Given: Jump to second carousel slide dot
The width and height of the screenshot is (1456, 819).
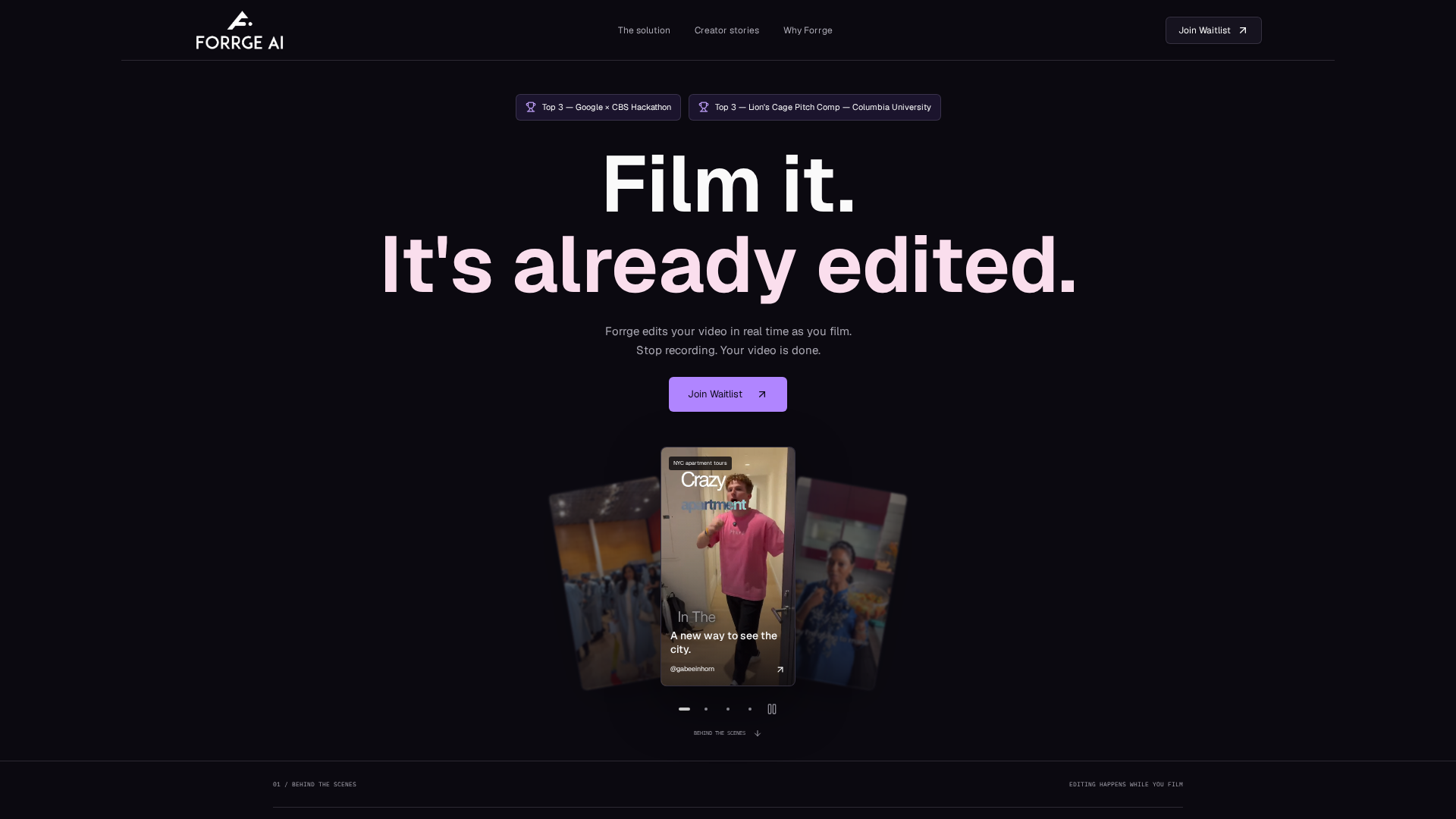Looking at the screenshot, I should (x=706, y=709).
